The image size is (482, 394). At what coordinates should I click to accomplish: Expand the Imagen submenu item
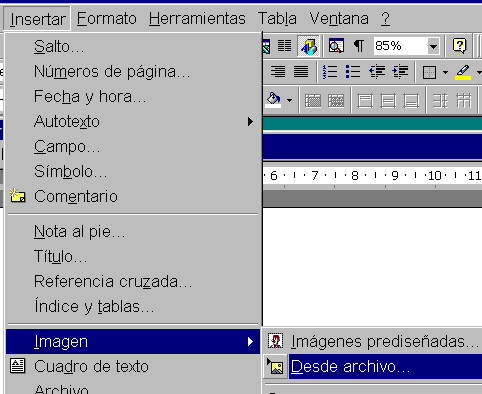click(133, 341)
